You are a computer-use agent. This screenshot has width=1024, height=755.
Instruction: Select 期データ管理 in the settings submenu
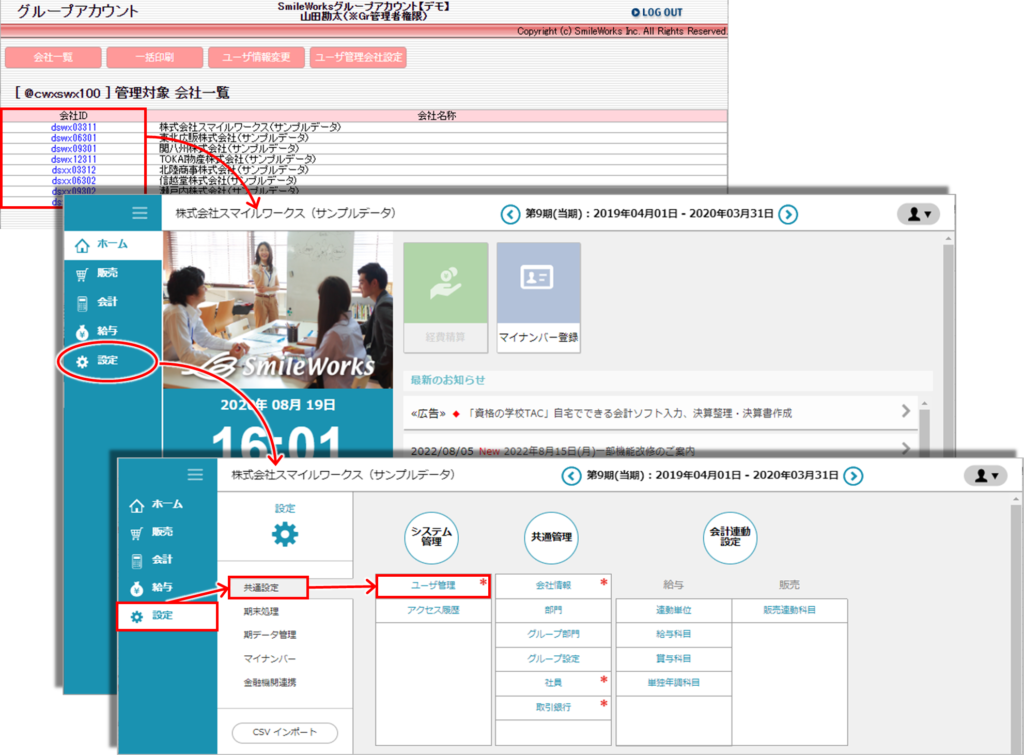(270, 635)
